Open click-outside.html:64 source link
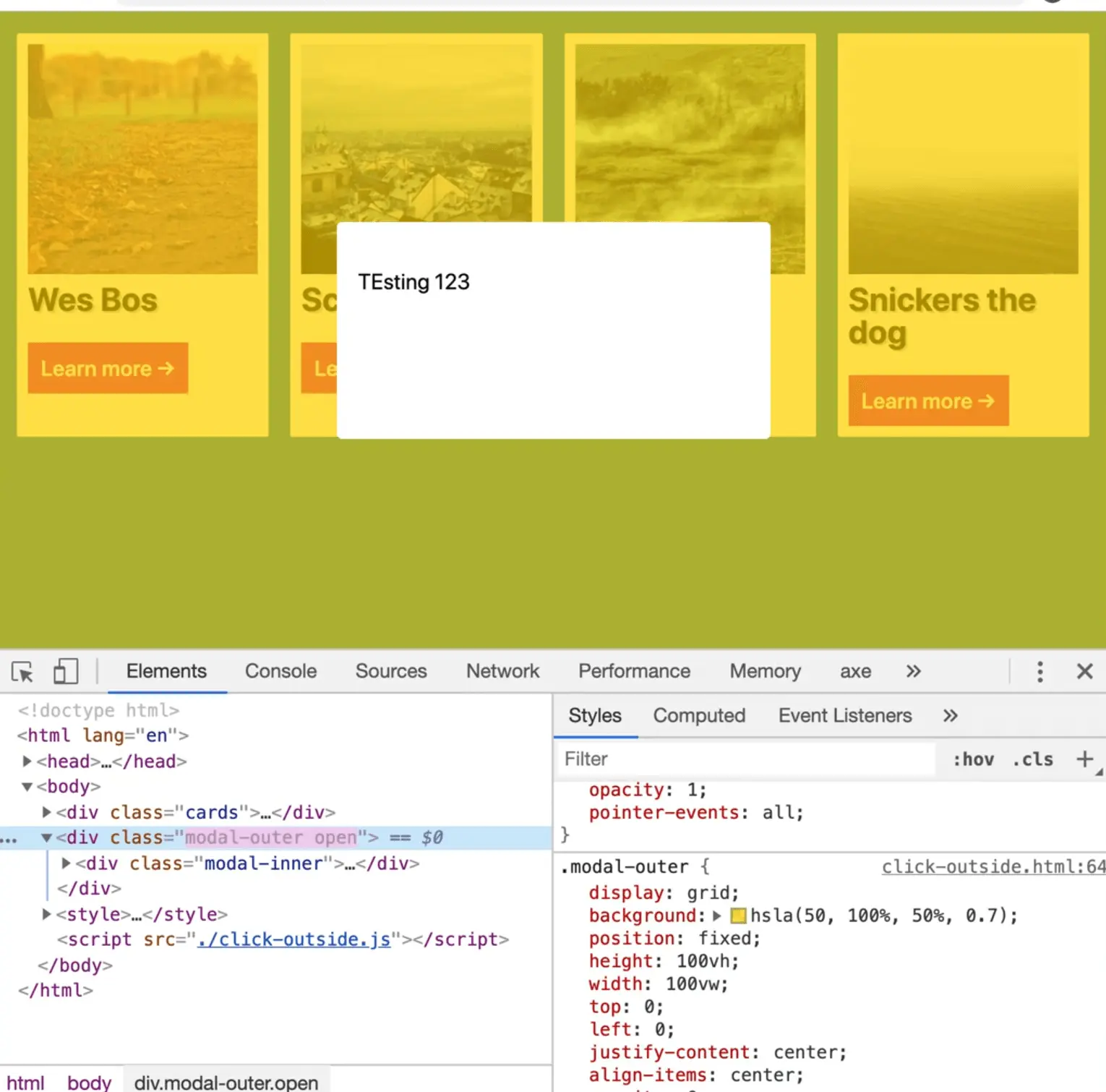 pos(993,867)
